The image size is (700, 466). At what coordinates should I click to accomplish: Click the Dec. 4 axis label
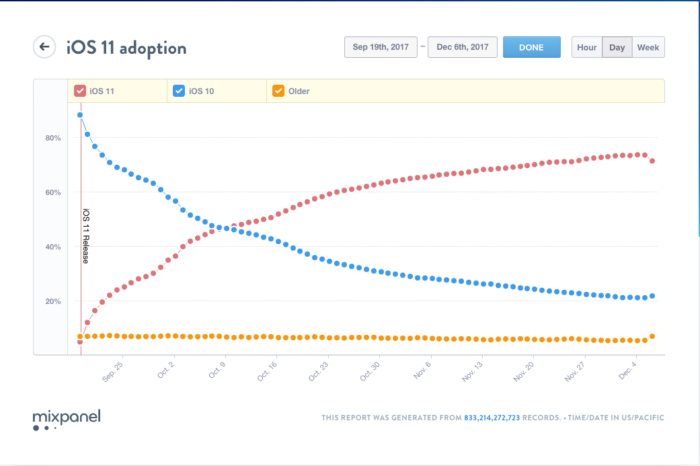[628, 370]
